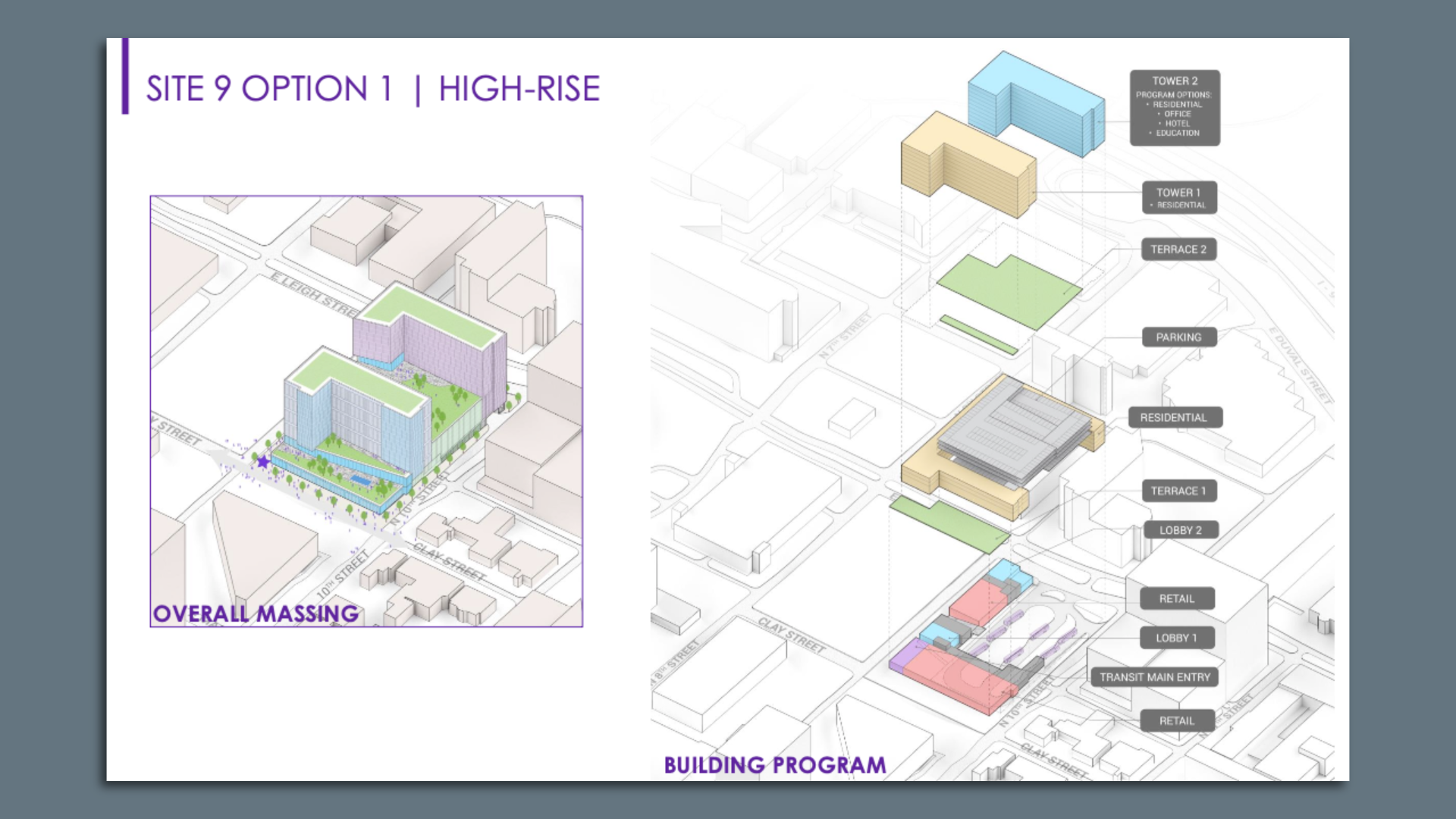Image resolution: width=1456 pixels, height=819 pixels.
Task: Select the TOWER 2 program label
Action: tap(1175, 106)
